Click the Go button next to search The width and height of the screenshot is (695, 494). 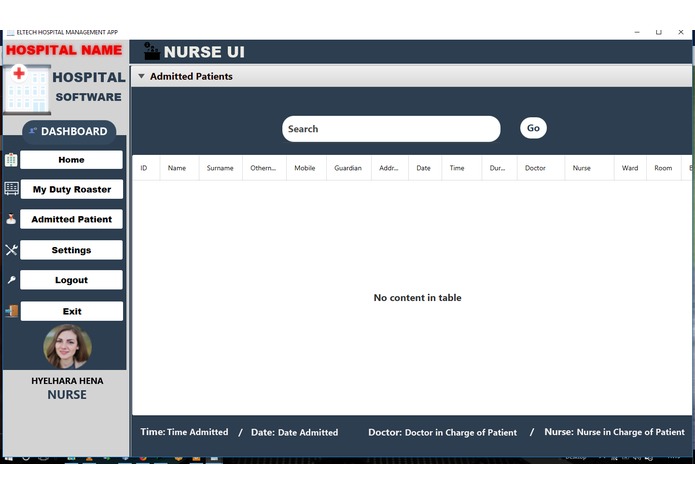(x=533, y=128)
